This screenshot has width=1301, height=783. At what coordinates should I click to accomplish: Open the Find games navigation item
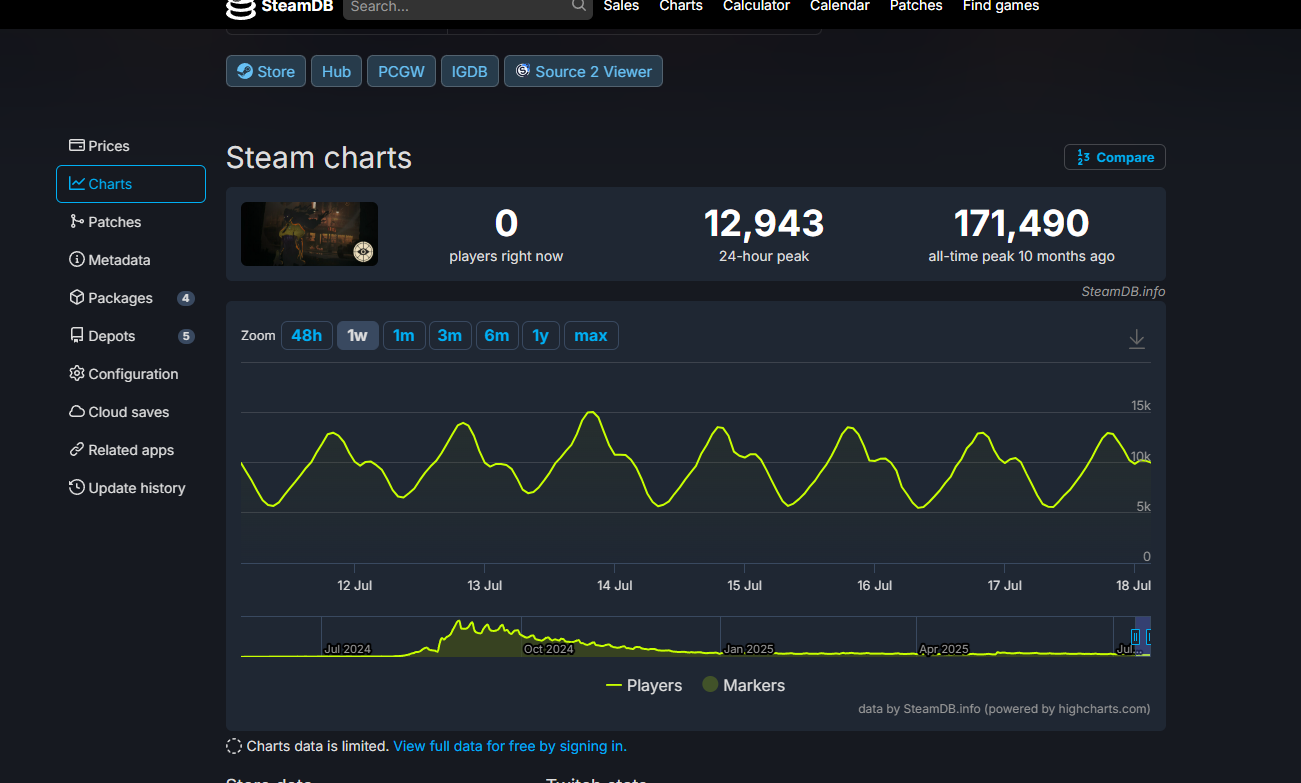tap(1001, 6)
